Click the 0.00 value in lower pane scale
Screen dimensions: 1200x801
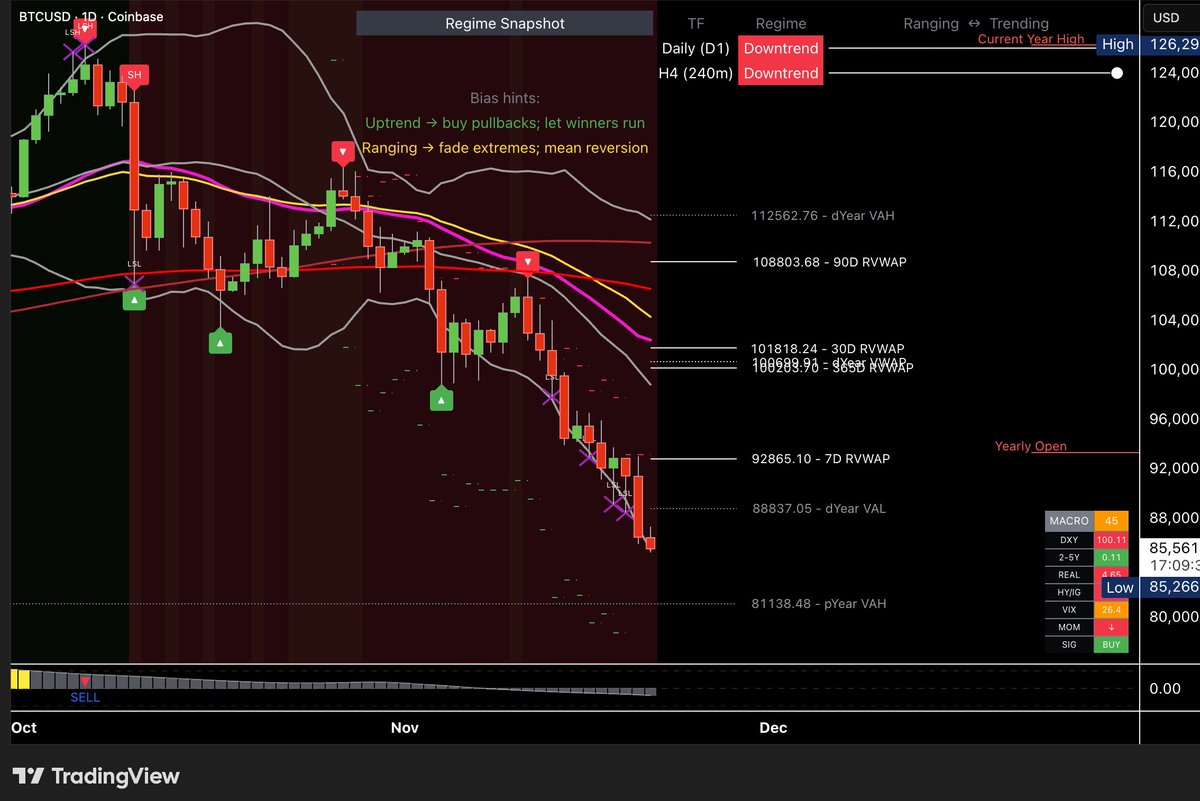point(1165,688)
